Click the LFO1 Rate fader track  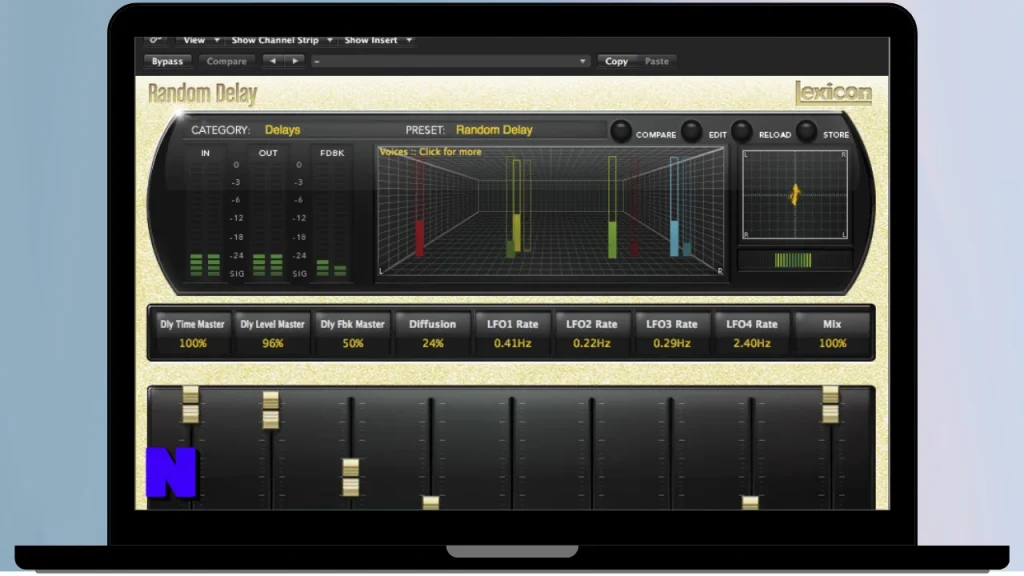click(511, 453)
